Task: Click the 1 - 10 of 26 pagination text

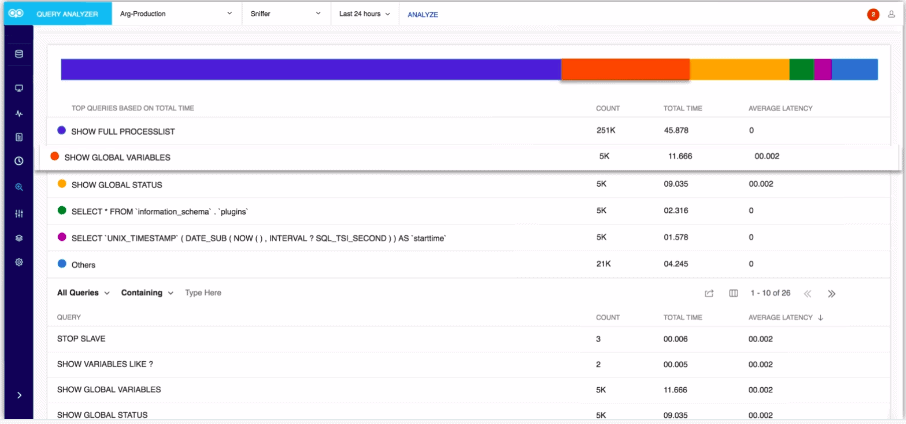Action: coord(770,293)
